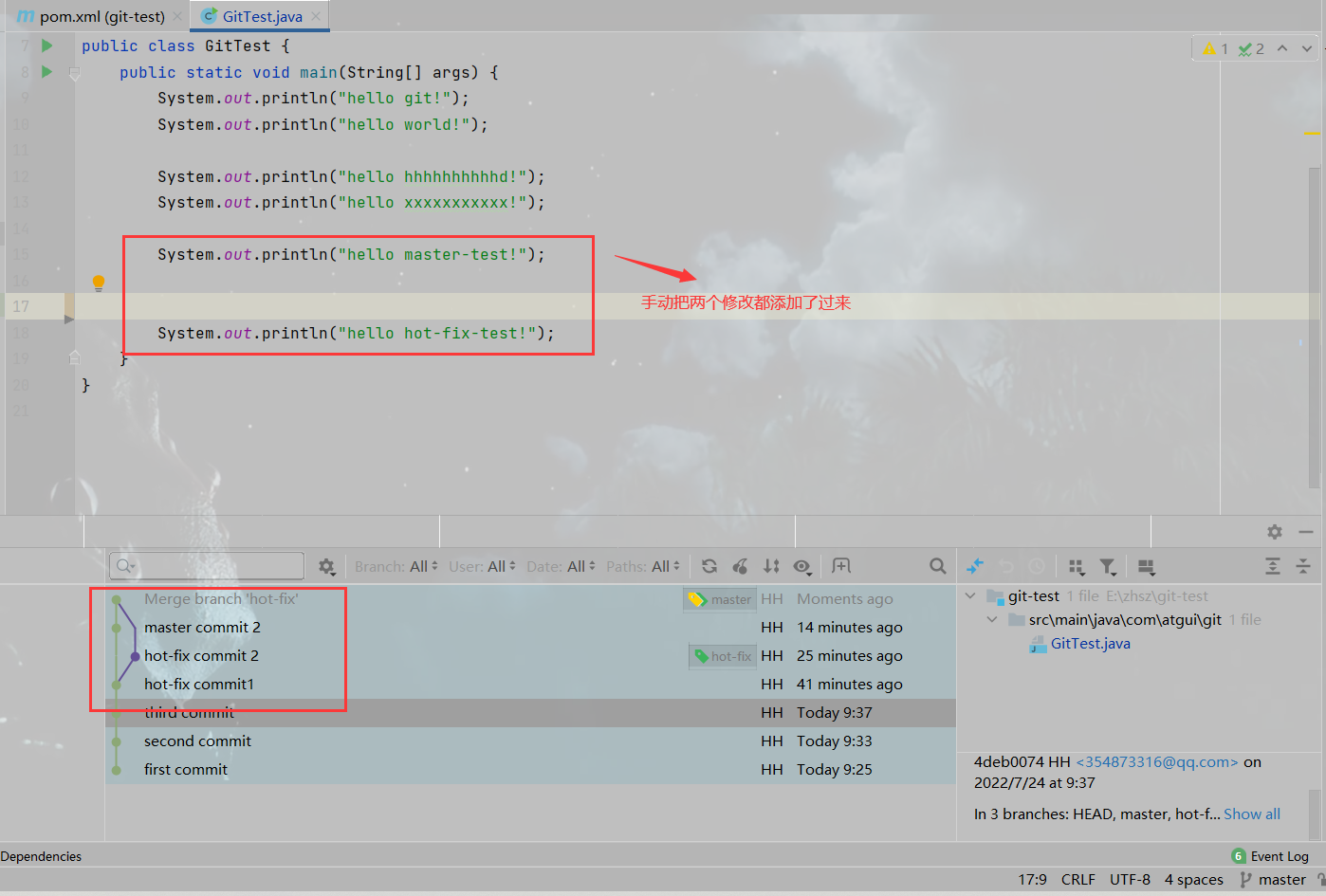
Task: Open the yellow light bulb quick-fix
Action: tap(98, 283)
